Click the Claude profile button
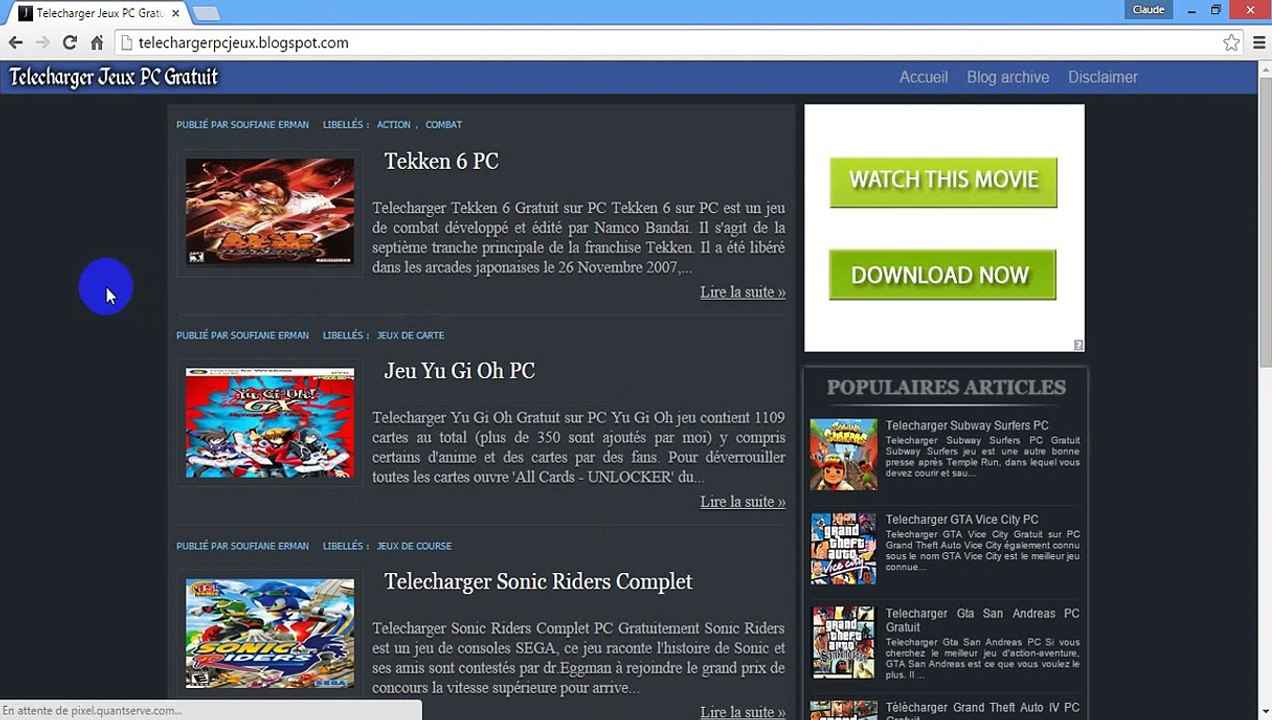 1148,10
